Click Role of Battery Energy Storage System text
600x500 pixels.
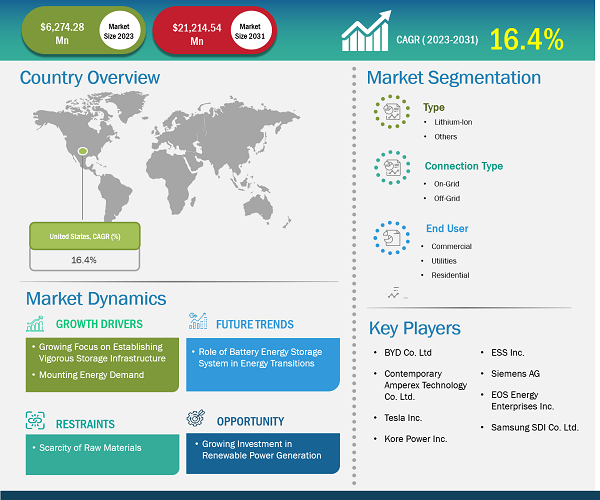[260, 358]
